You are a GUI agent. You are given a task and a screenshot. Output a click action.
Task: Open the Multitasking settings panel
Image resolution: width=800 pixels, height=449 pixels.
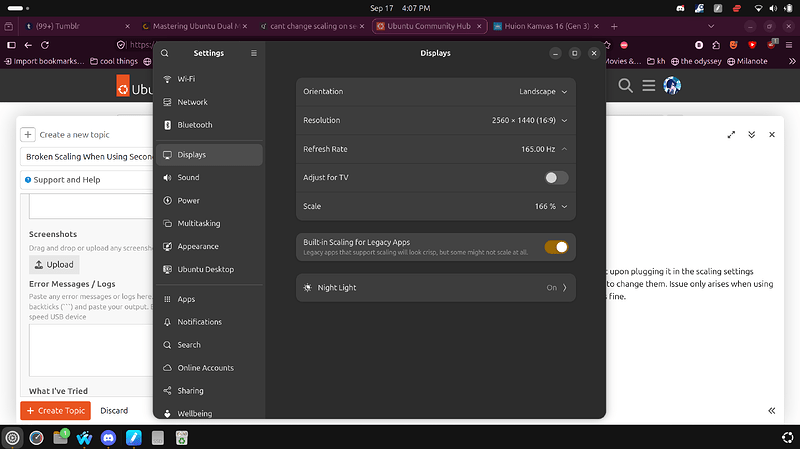[209, 223]
